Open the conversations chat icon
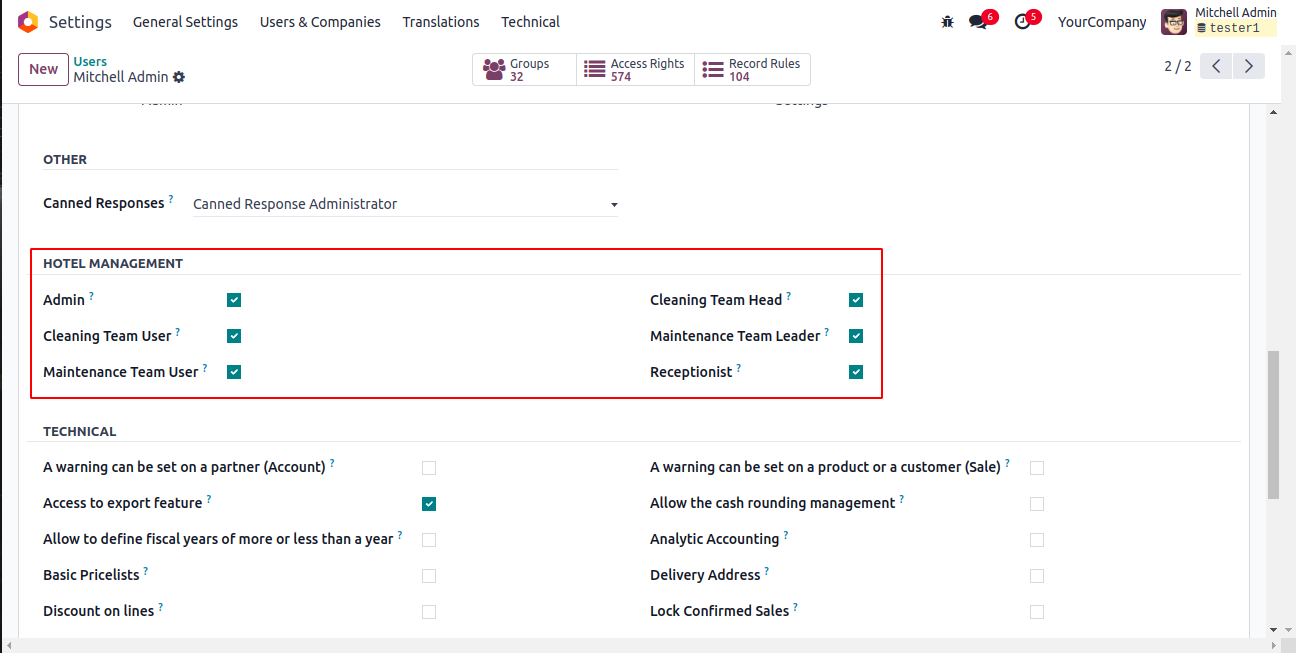Viewport: 1296px width, 653px height. (977, 22)
